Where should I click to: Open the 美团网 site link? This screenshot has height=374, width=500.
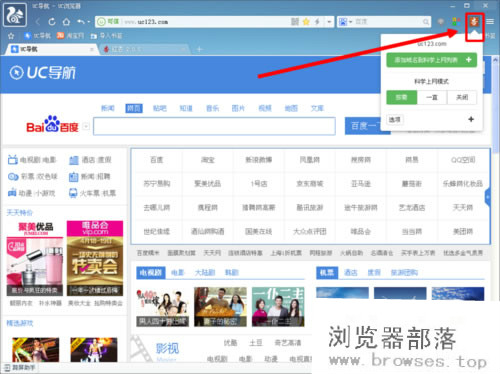point(463,231)
